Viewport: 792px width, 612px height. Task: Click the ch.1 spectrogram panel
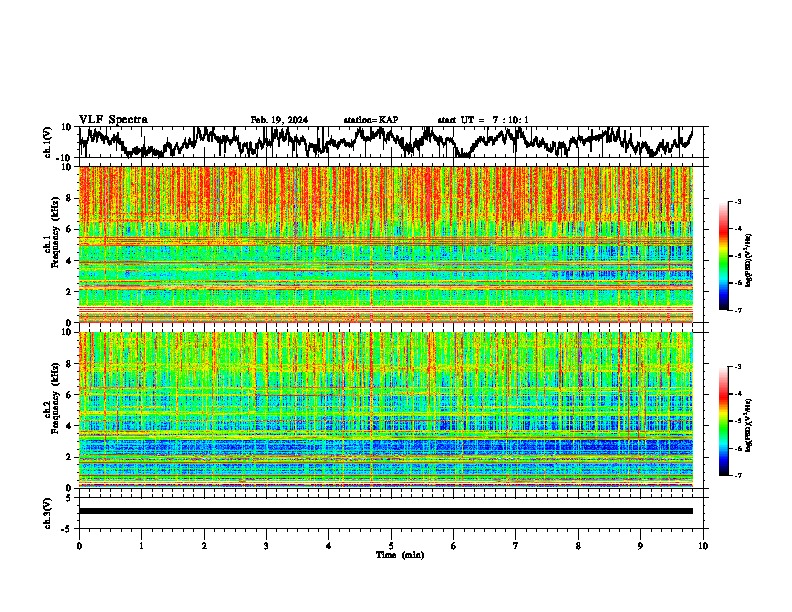pos(386,244)
